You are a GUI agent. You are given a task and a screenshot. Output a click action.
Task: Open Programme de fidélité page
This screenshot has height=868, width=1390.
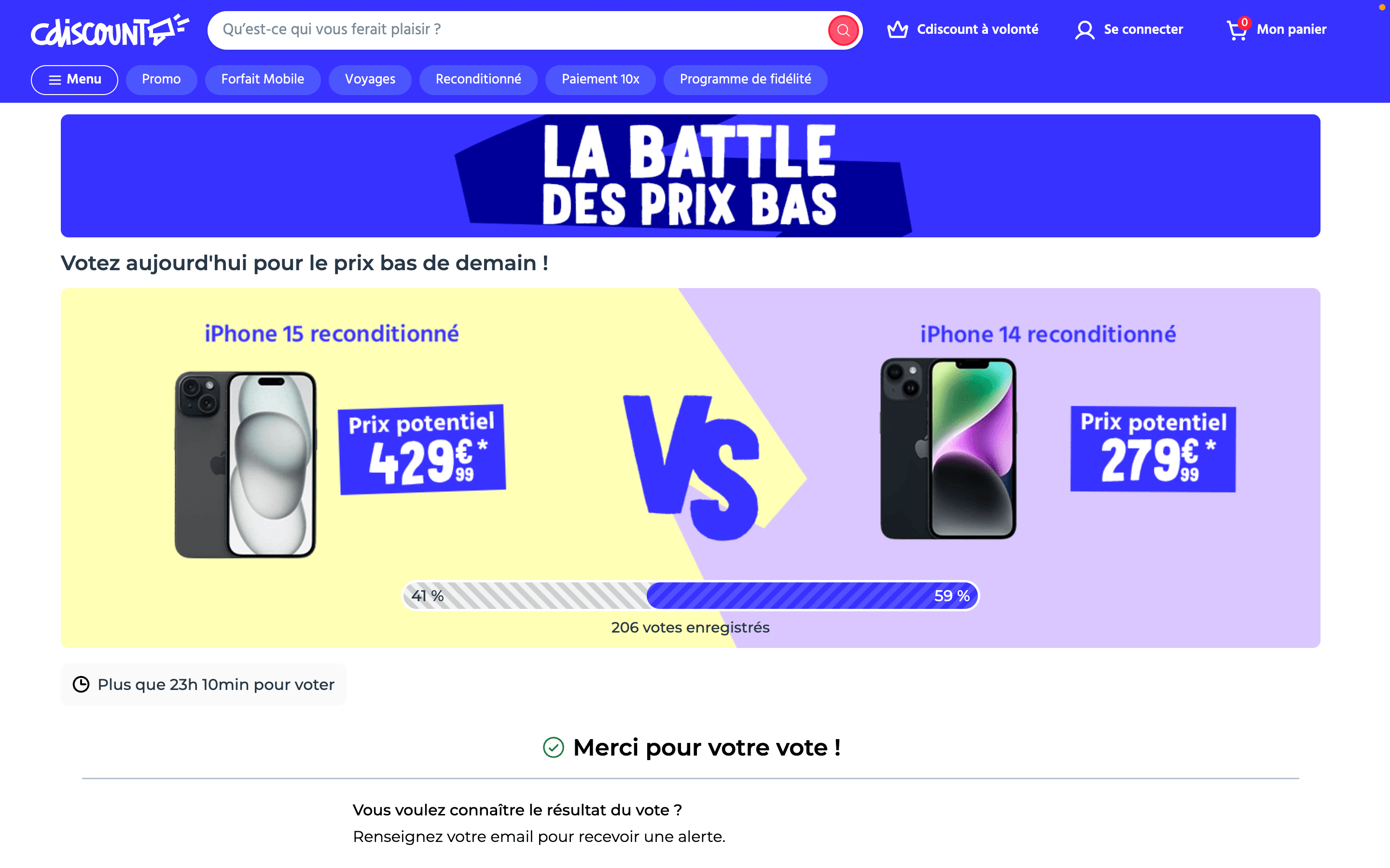tap(745, 79)
